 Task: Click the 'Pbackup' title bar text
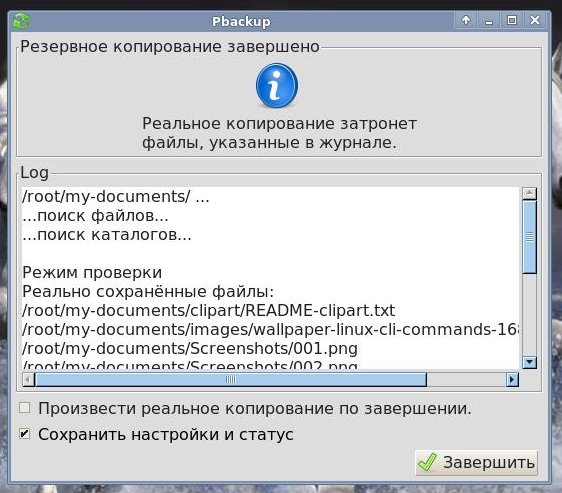(241, 22)
